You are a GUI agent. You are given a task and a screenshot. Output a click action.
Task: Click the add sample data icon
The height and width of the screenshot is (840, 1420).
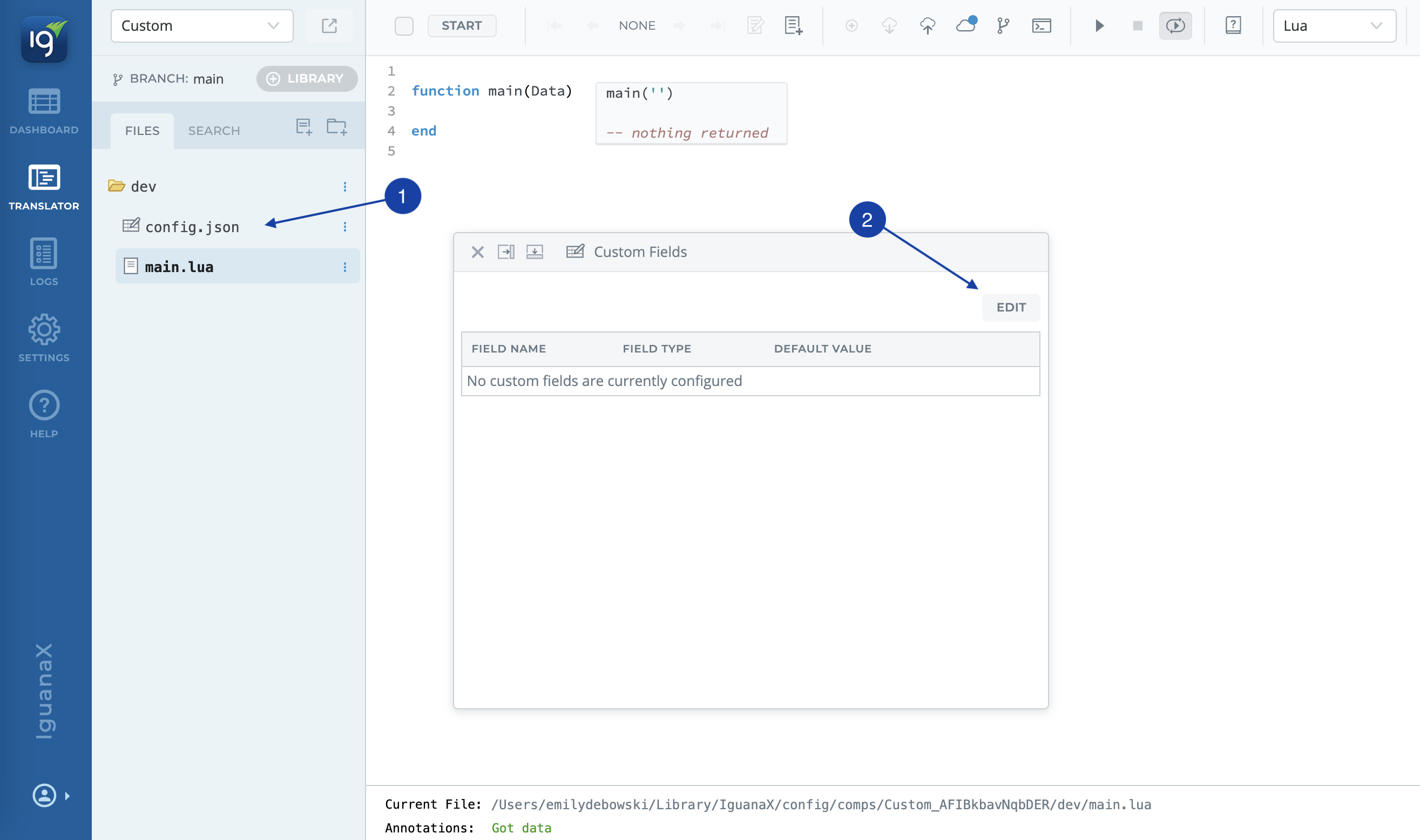793,25
